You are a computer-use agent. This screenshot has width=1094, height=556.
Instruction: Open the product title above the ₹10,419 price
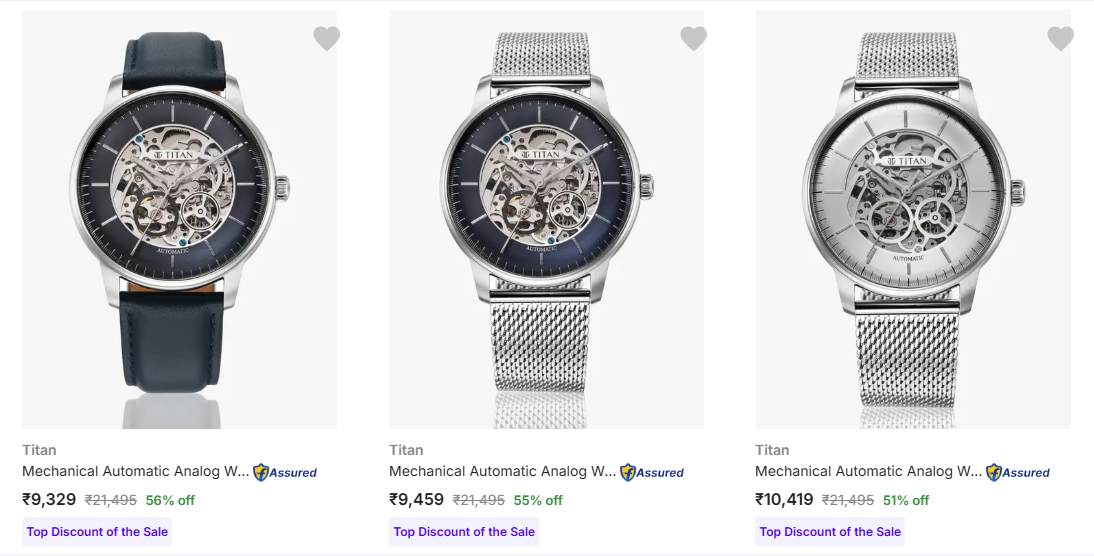(869, 471)
